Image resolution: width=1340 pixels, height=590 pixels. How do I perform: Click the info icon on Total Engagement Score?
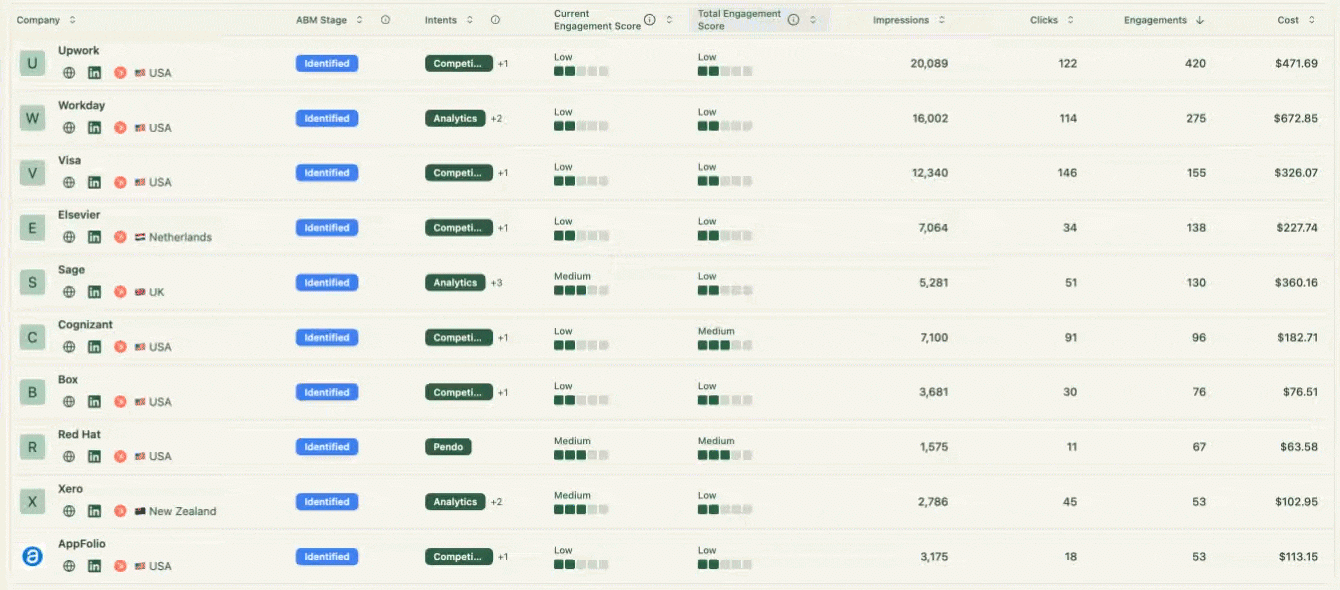794,17
